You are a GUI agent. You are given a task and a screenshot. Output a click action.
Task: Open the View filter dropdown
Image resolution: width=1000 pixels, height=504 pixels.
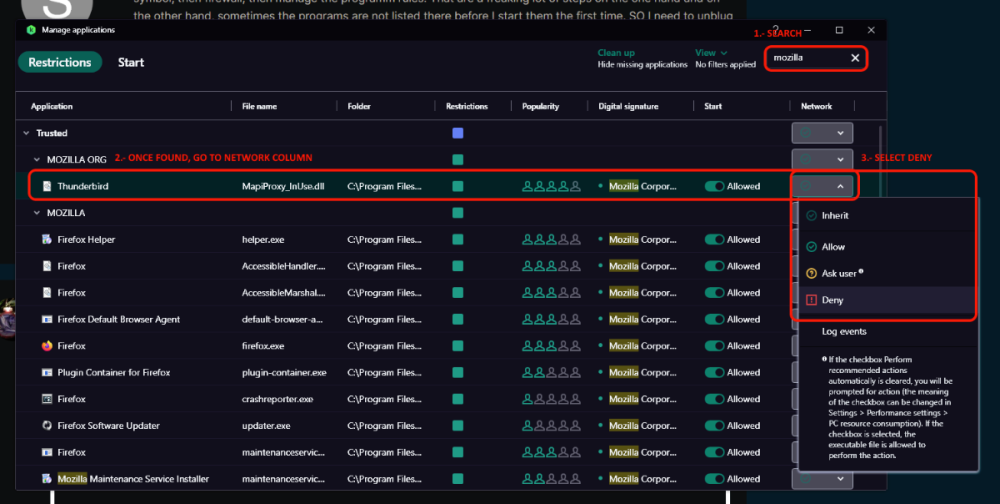710,52
